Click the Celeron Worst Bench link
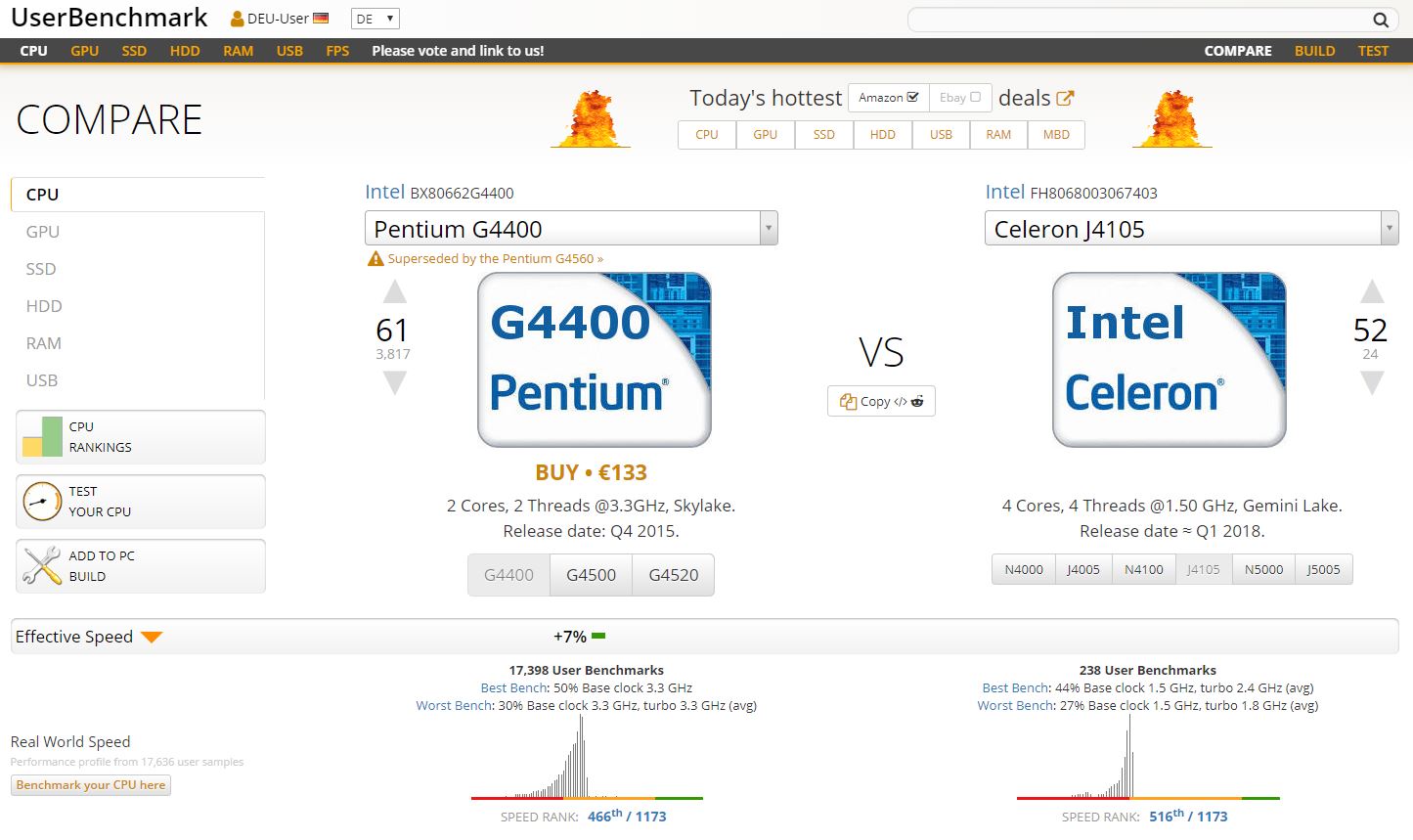The width and height of the screenshot is (1413, 840). (1015, 705)
